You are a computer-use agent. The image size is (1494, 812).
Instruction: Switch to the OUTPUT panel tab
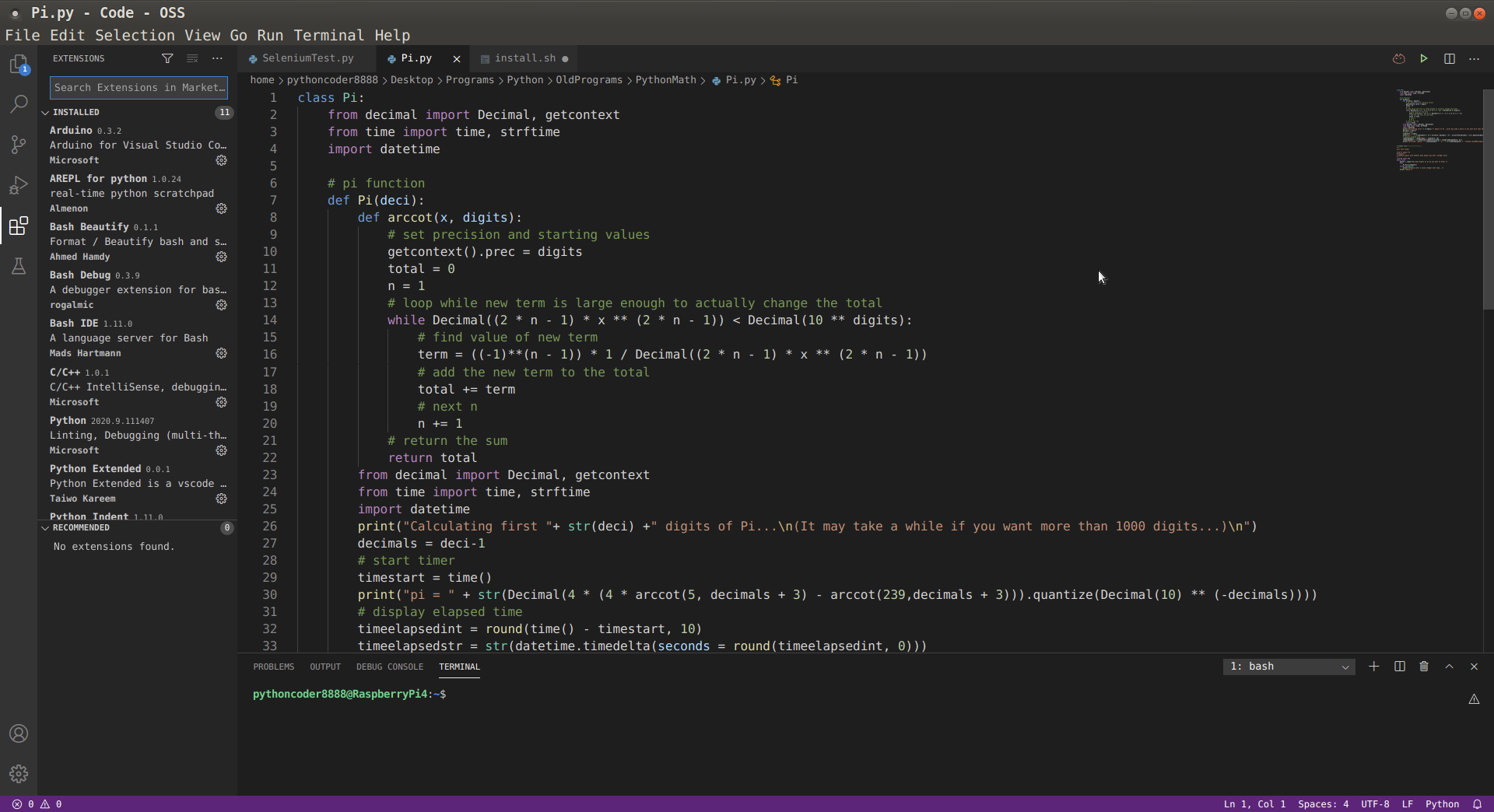click(325, 667)
